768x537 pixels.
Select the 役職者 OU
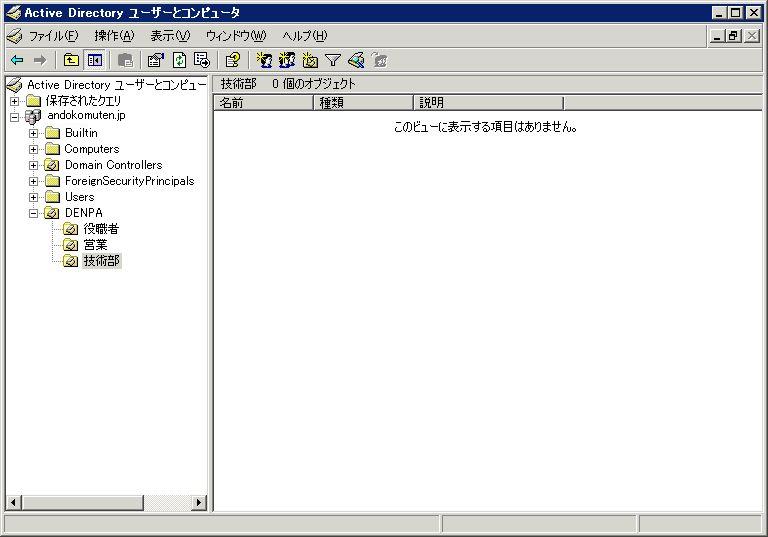(101, 229)
